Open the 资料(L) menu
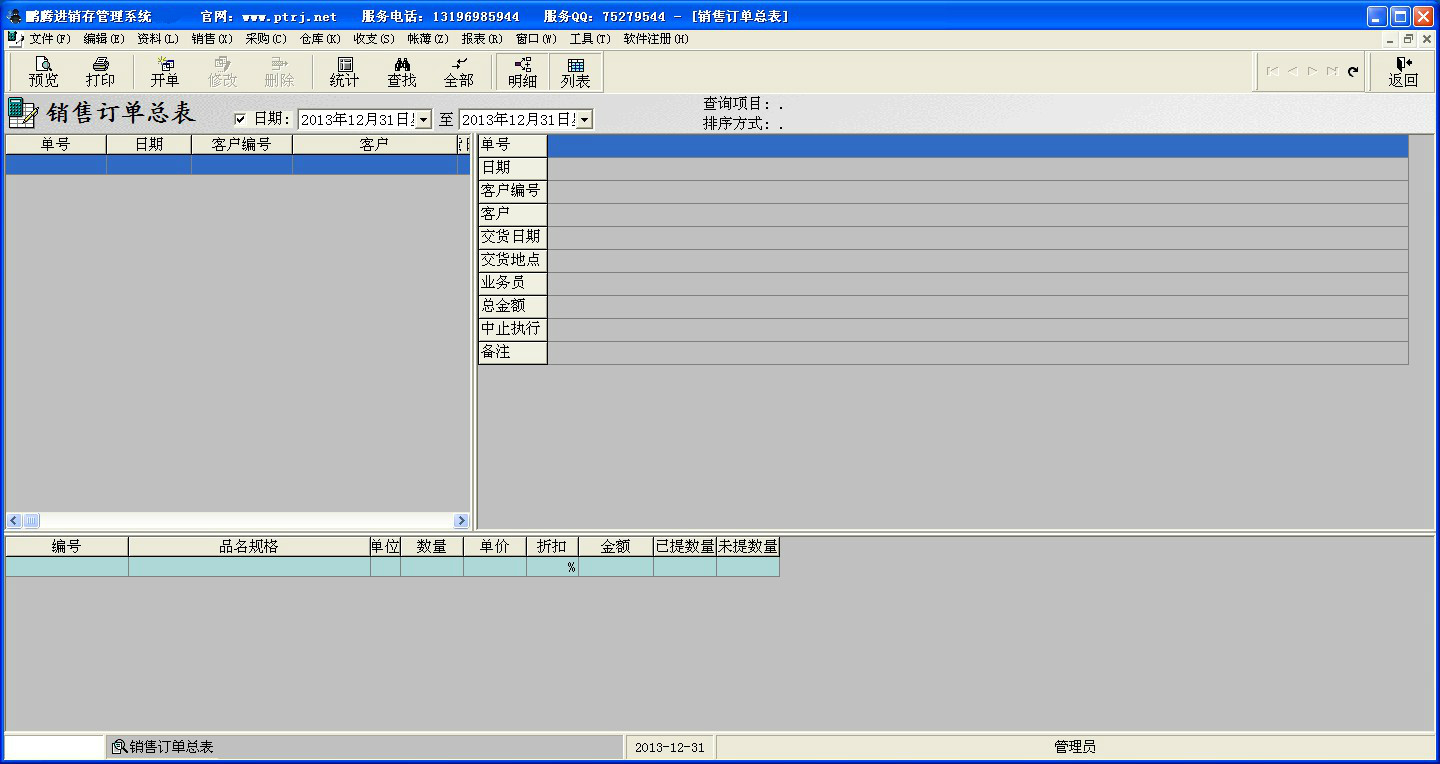This screenshot has width=1440, height=764. point(158,39)
